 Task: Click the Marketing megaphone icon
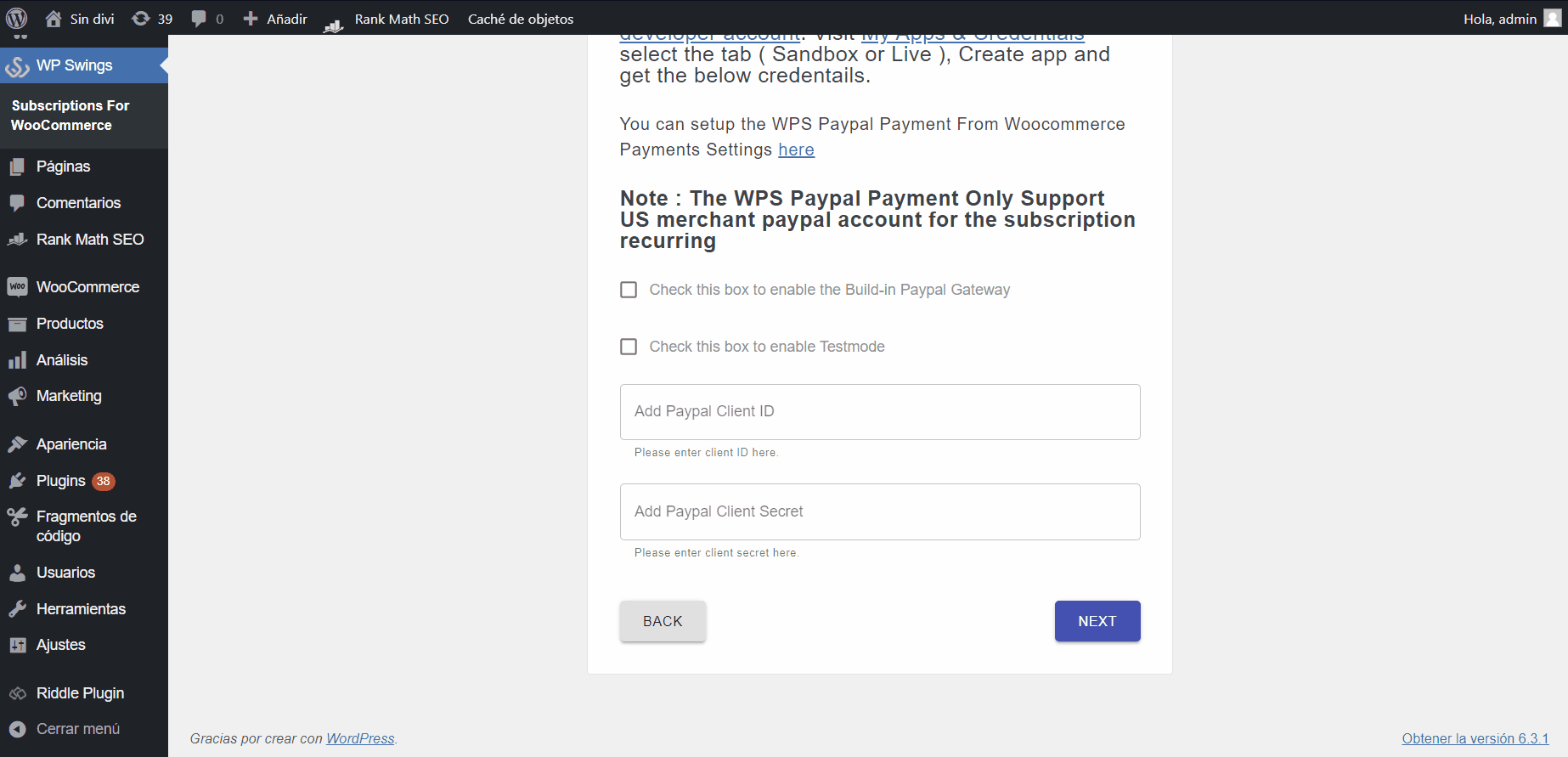(x=17, y=396)
